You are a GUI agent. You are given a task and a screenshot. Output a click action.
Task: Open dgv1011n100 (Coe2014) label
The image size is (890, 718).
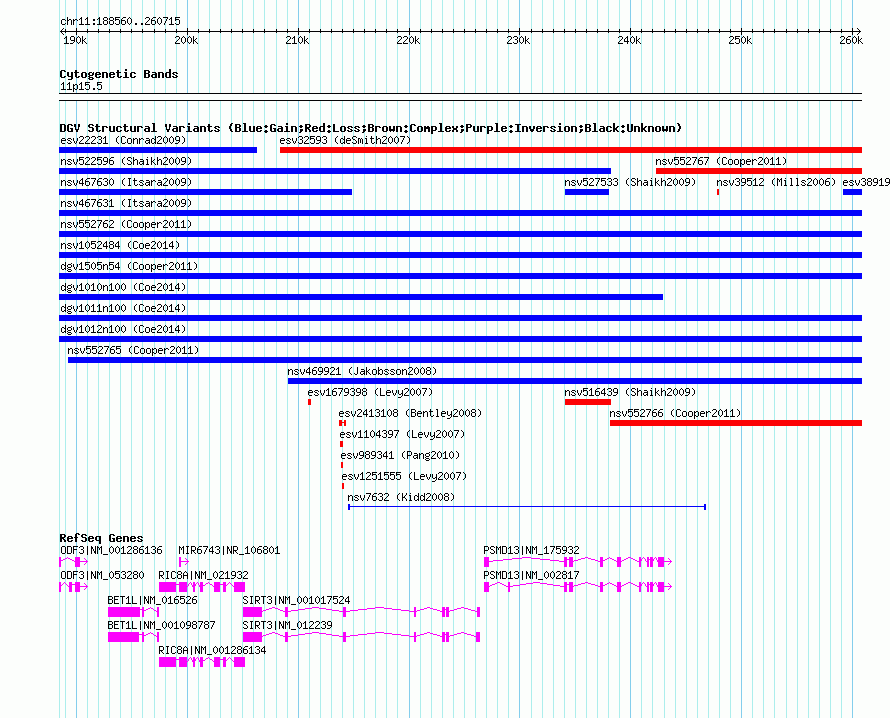(x=123, y=308)
